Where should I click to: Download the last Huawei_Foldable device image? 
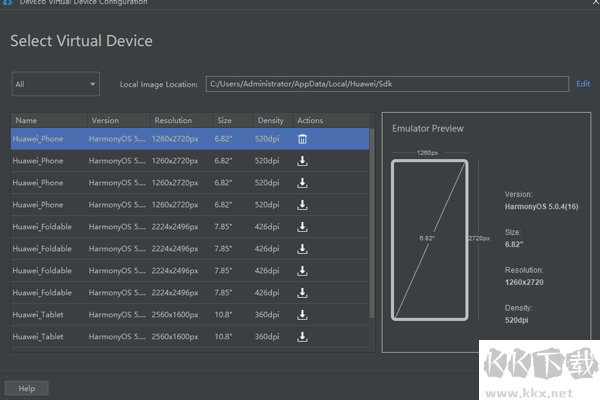click(302, 293)
